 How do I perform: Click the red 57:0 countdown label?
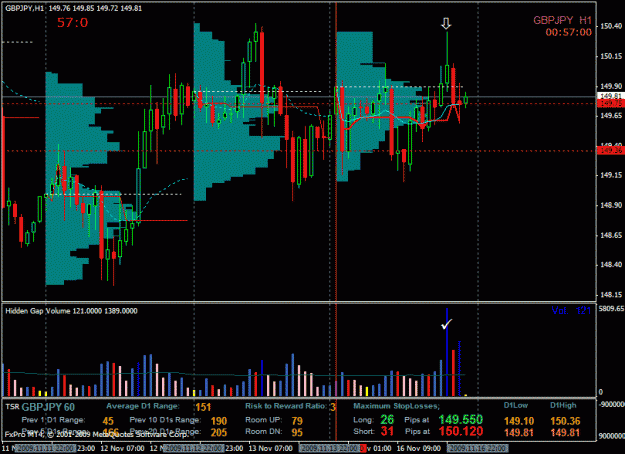pyautogui.click(x=72, y=22)
